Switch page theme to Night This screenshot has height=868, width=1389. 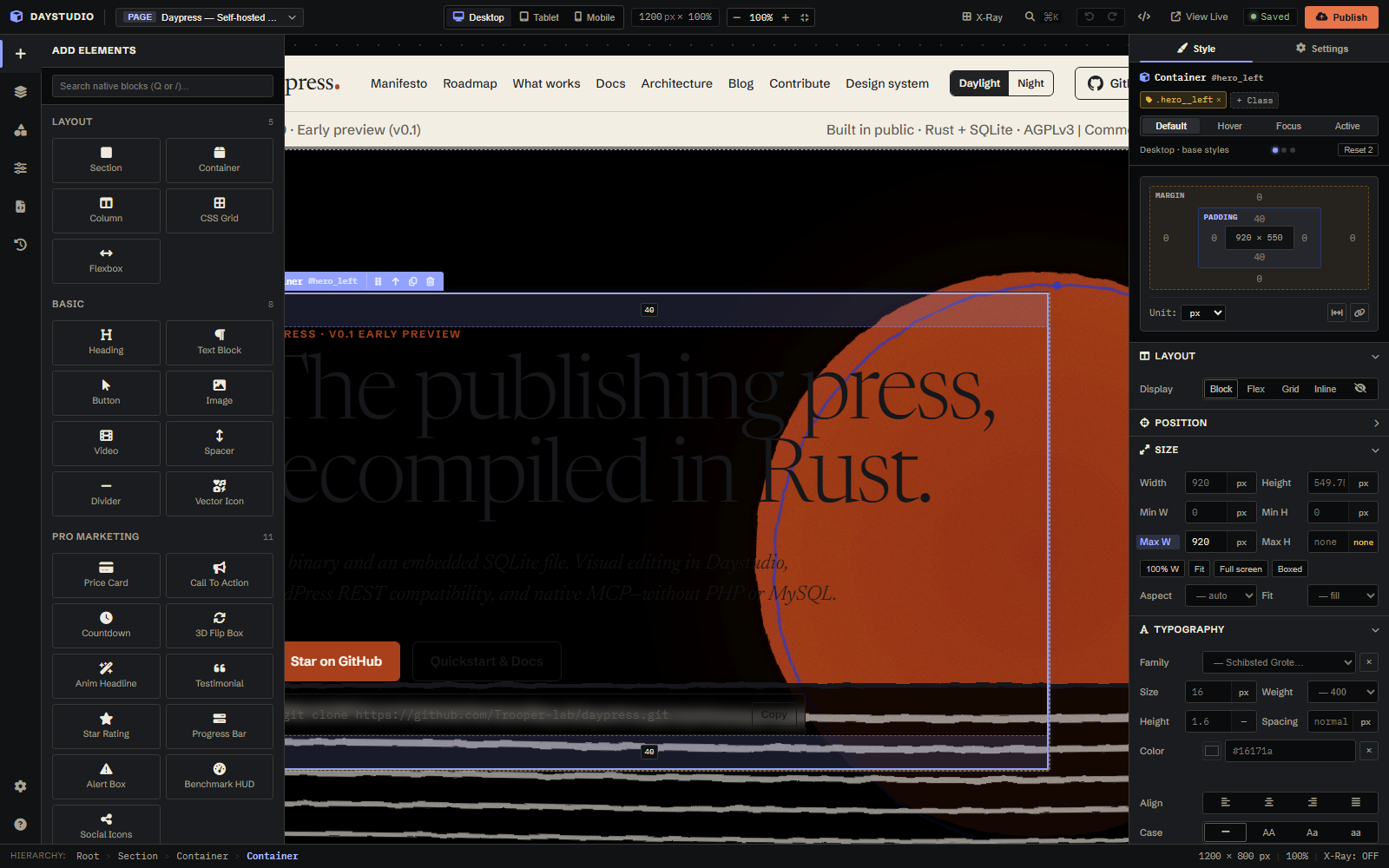pos(1030,83)
